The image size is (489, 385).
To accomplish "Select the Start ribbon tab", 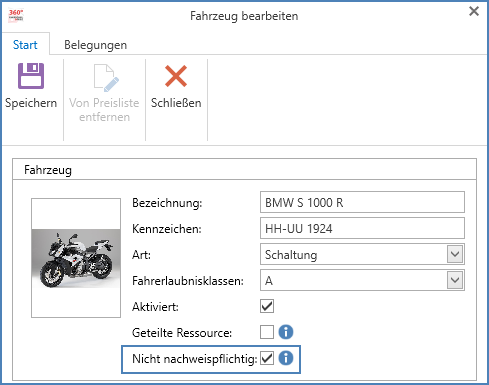I will 25,45.
